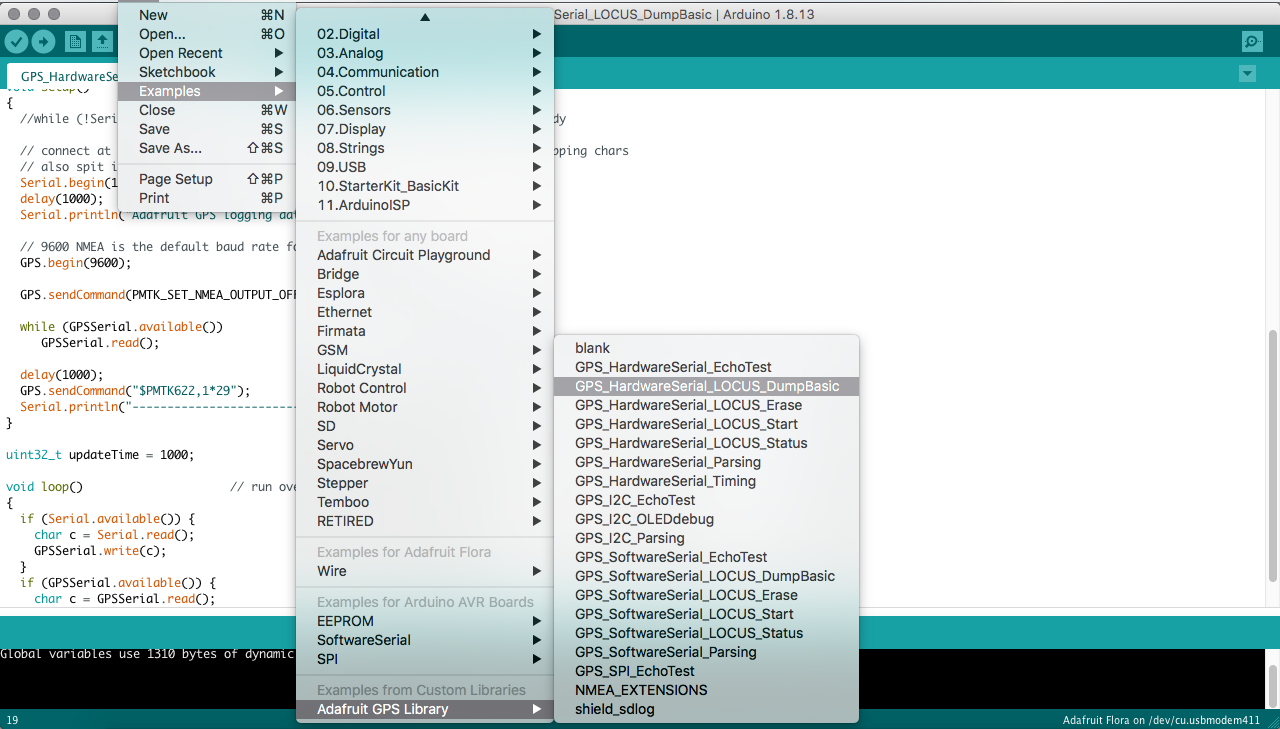The height and width of the screenshot is (729, 1280).
Task: Open the Bridge examples submenu
Action: [425, 274]
